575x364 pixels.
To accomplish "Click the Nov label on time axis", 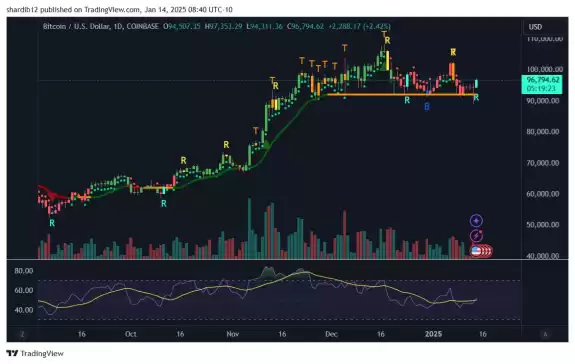I will tap(233, 334).
